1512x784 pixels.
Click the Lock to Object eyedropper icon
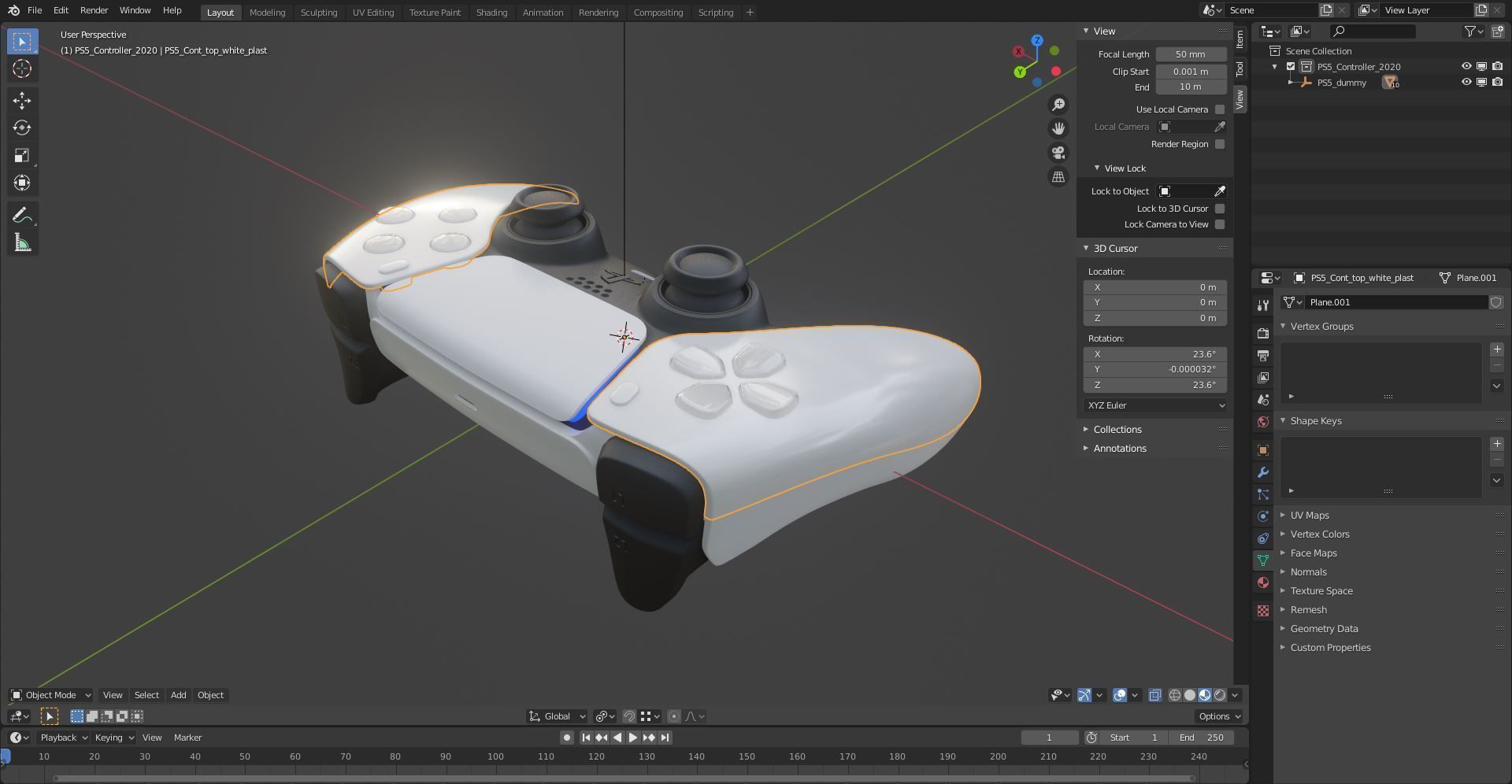coord(1220,191)
